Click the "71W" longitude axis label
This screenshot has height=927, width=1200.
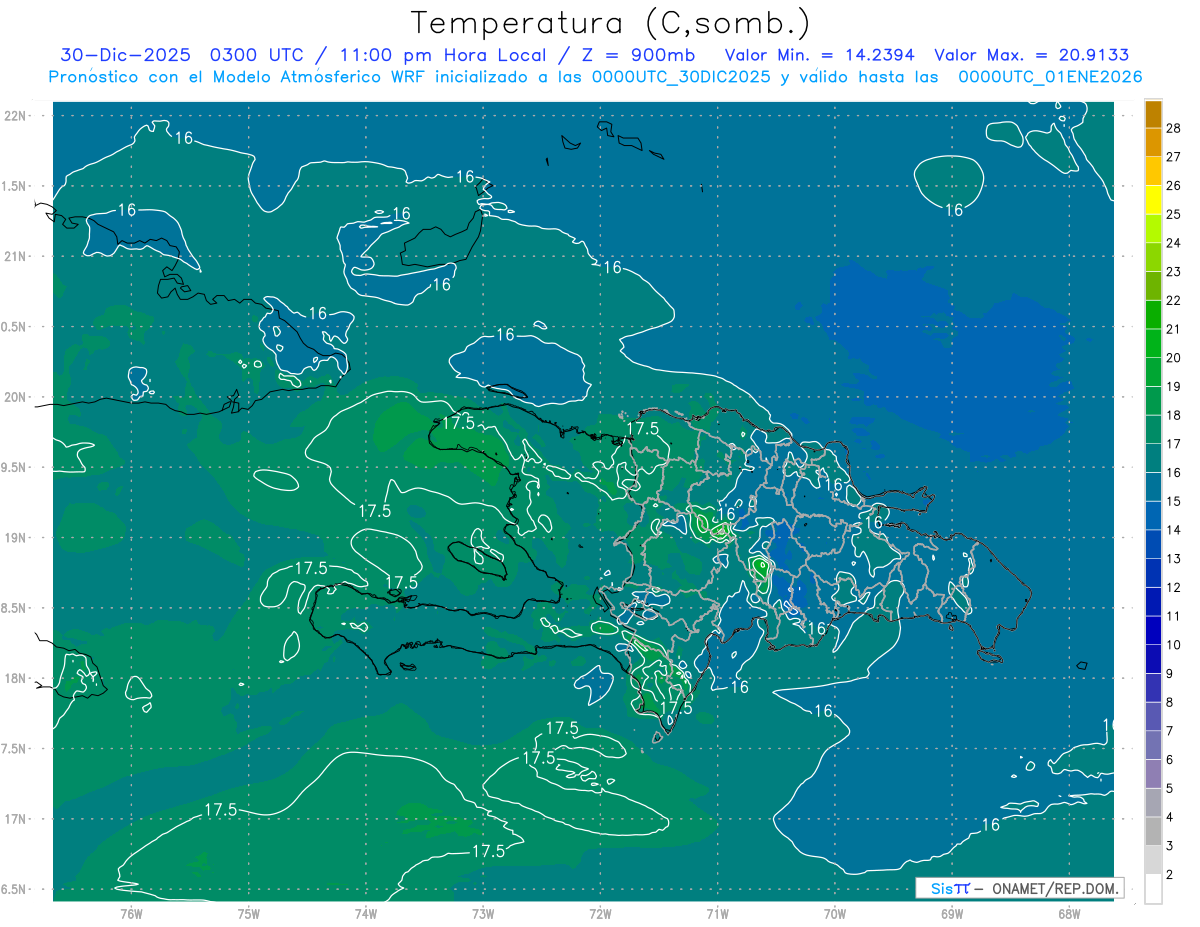[717, 913]
